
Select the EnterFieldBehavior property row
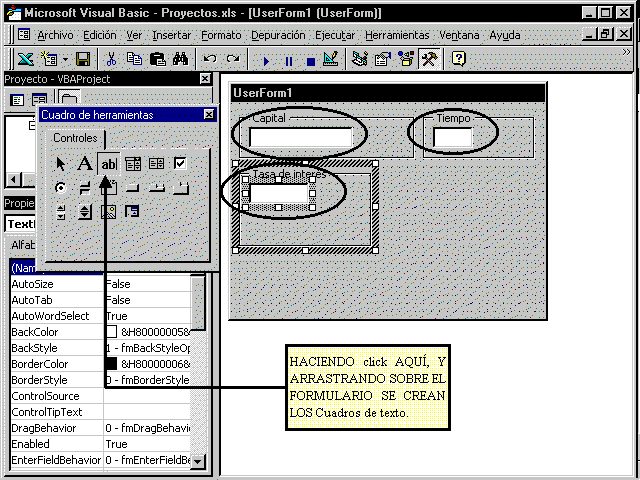(x=100, y=460)
